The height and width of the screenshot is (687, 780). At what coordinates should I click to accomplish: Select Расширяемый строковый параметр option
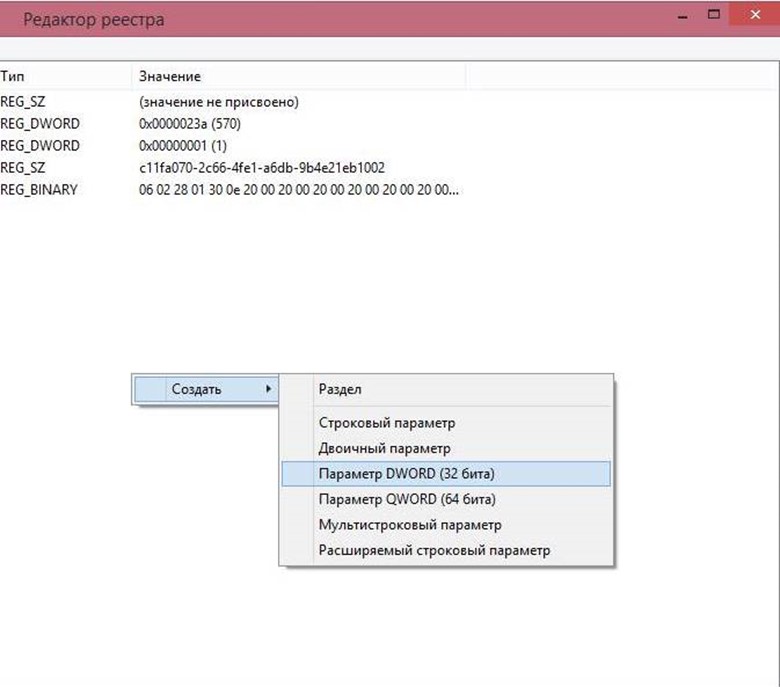click(433, 550)
